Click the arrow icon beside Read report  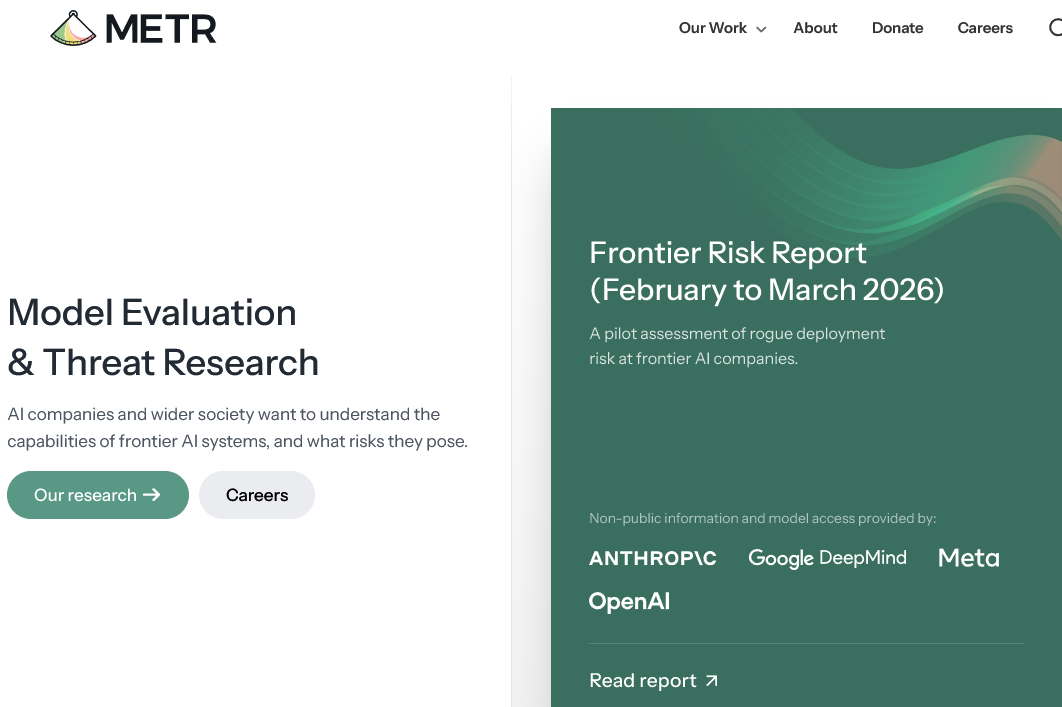tap(711, 681)
